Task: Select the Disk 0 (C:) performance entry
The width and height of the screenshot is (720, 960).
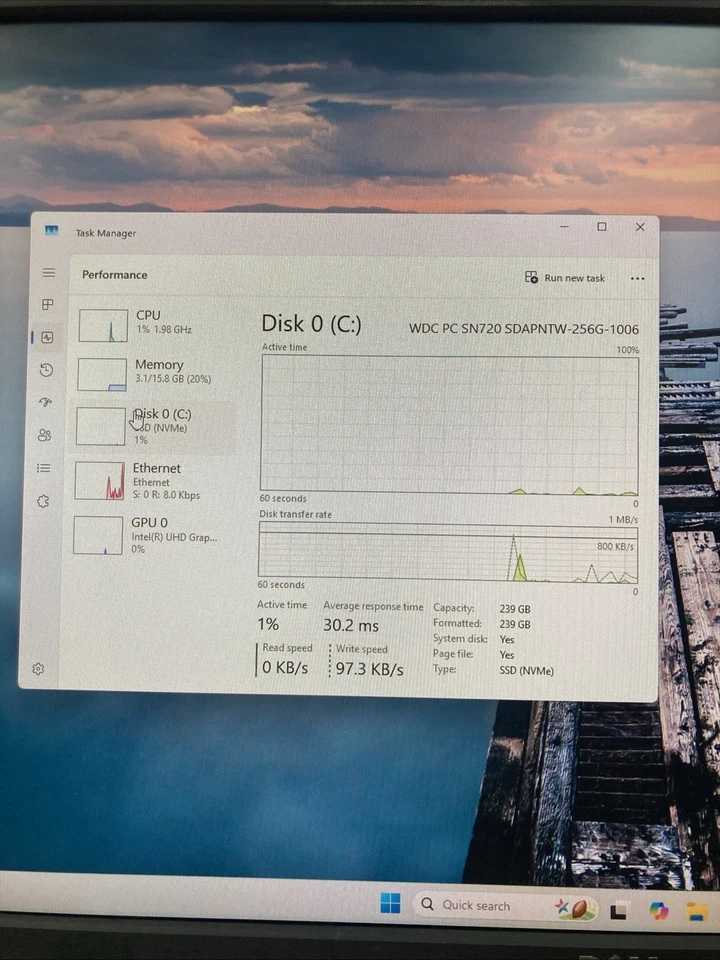Action: click(x=153, y=427)
